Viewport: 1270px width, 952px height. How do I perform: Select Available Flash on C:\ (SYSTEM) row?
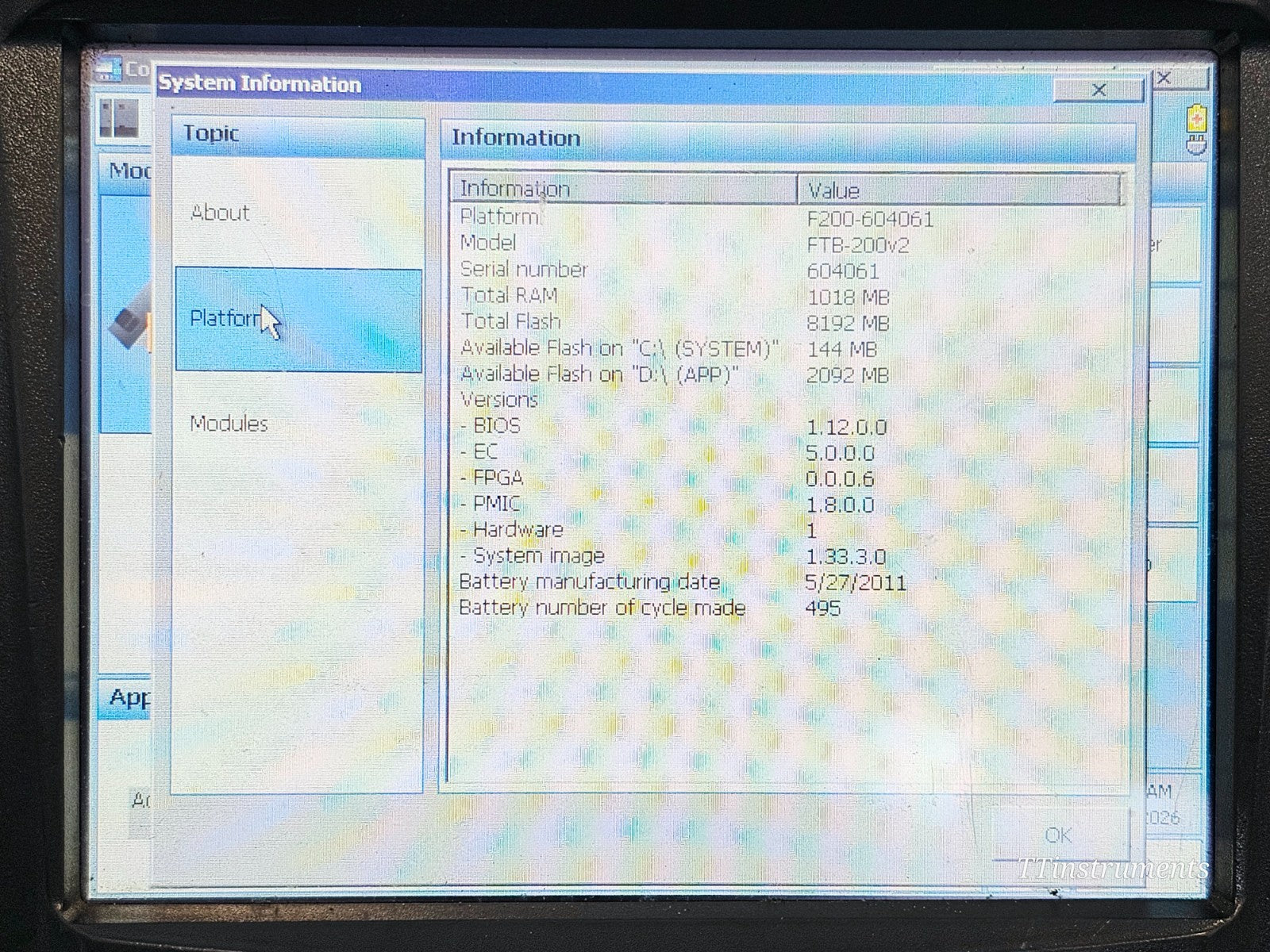[787, 348]
